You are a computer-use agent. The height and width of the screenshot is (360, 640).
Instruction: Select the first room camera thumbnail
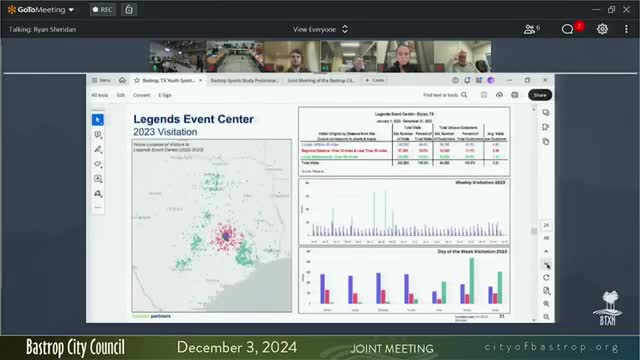[x=178, y=56]
